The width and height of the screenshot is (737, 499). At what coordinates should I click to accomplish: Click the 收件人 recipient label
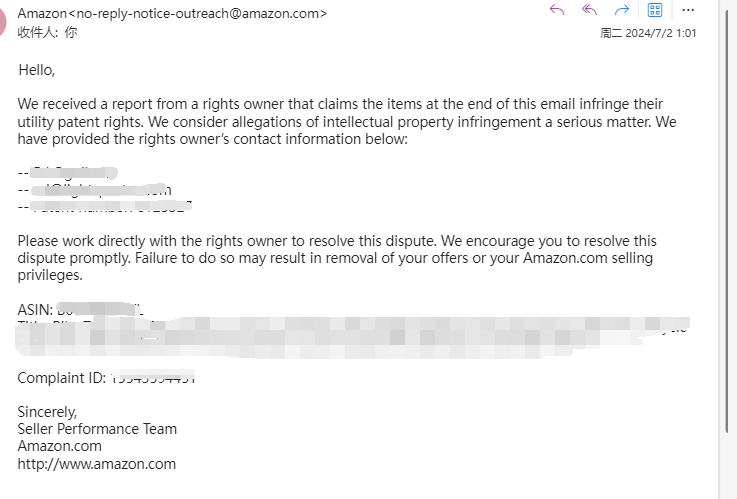tap(39, 32)
